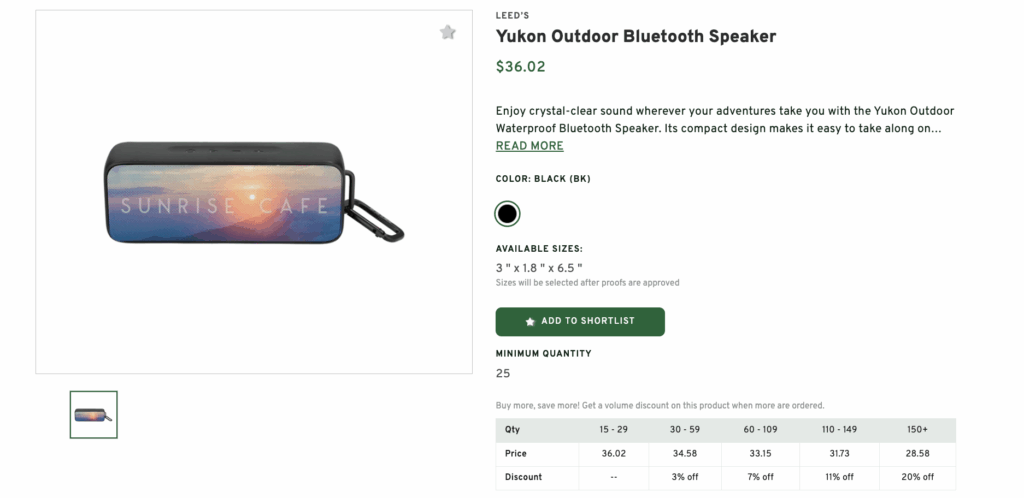Click the main Yukon speaker product image
Screen dimensions: 1024x498
click(x=254, y=193)
